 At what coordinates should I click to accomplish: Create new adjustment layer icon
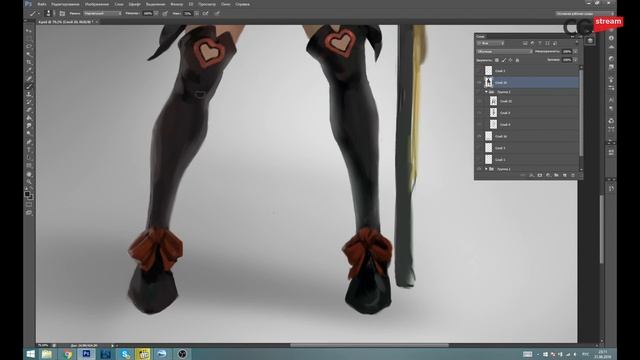click(548, 175)
